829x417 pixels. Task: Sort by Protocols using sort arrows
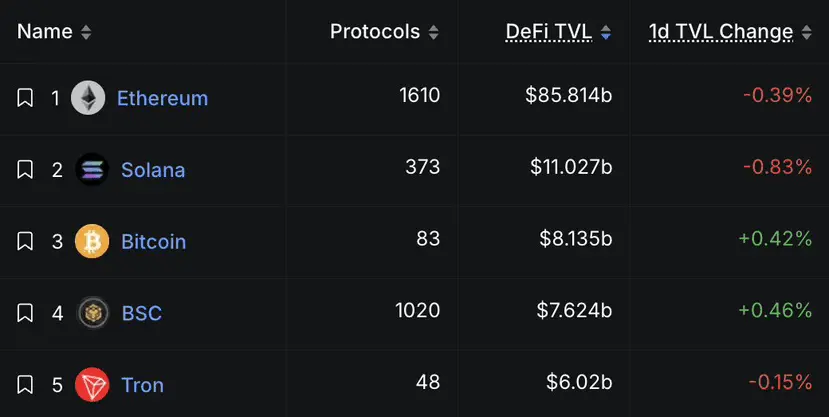coord(434,33)
